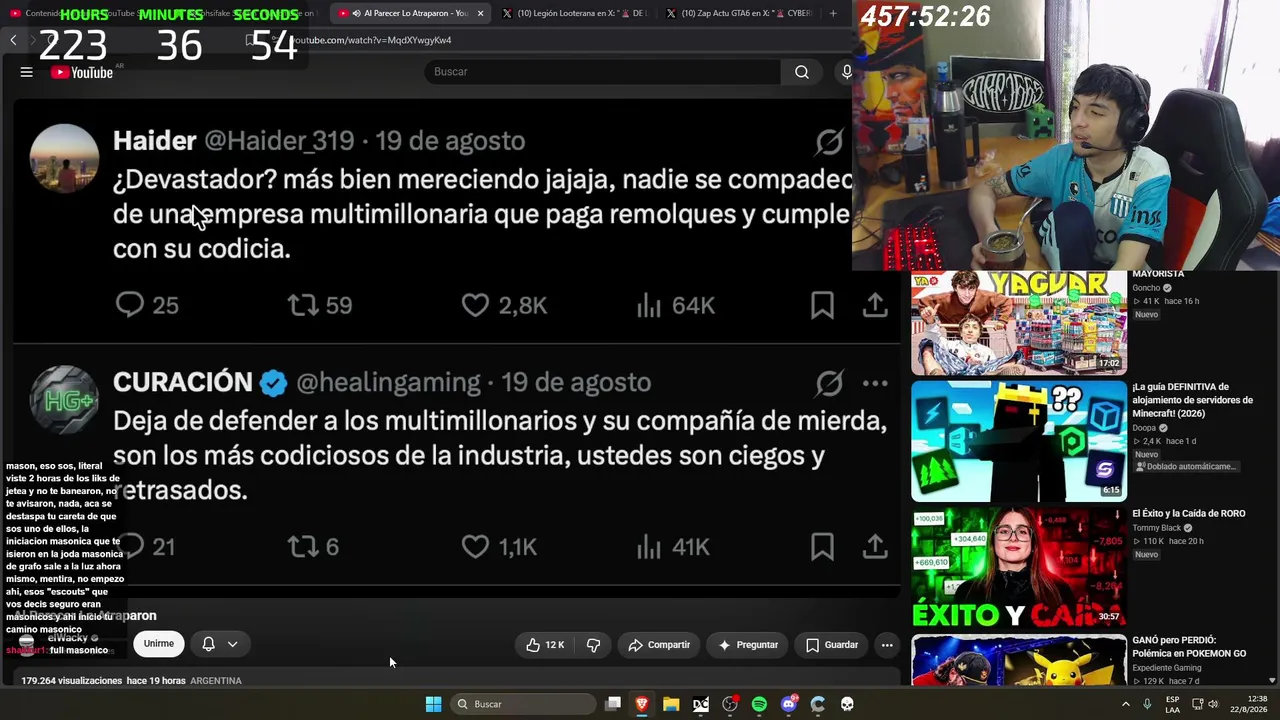Open the YAGUAR video thumbnail by Goncho
This screenshot has height=720, width=1280.
[1019, 322]
